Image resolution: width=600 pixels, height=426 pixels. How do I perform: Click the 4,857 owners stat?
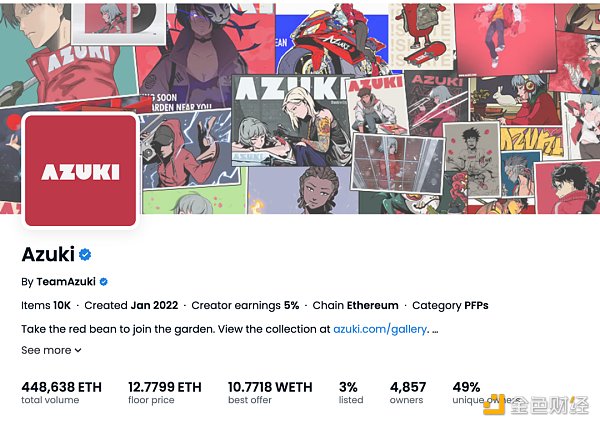[408, 393]
